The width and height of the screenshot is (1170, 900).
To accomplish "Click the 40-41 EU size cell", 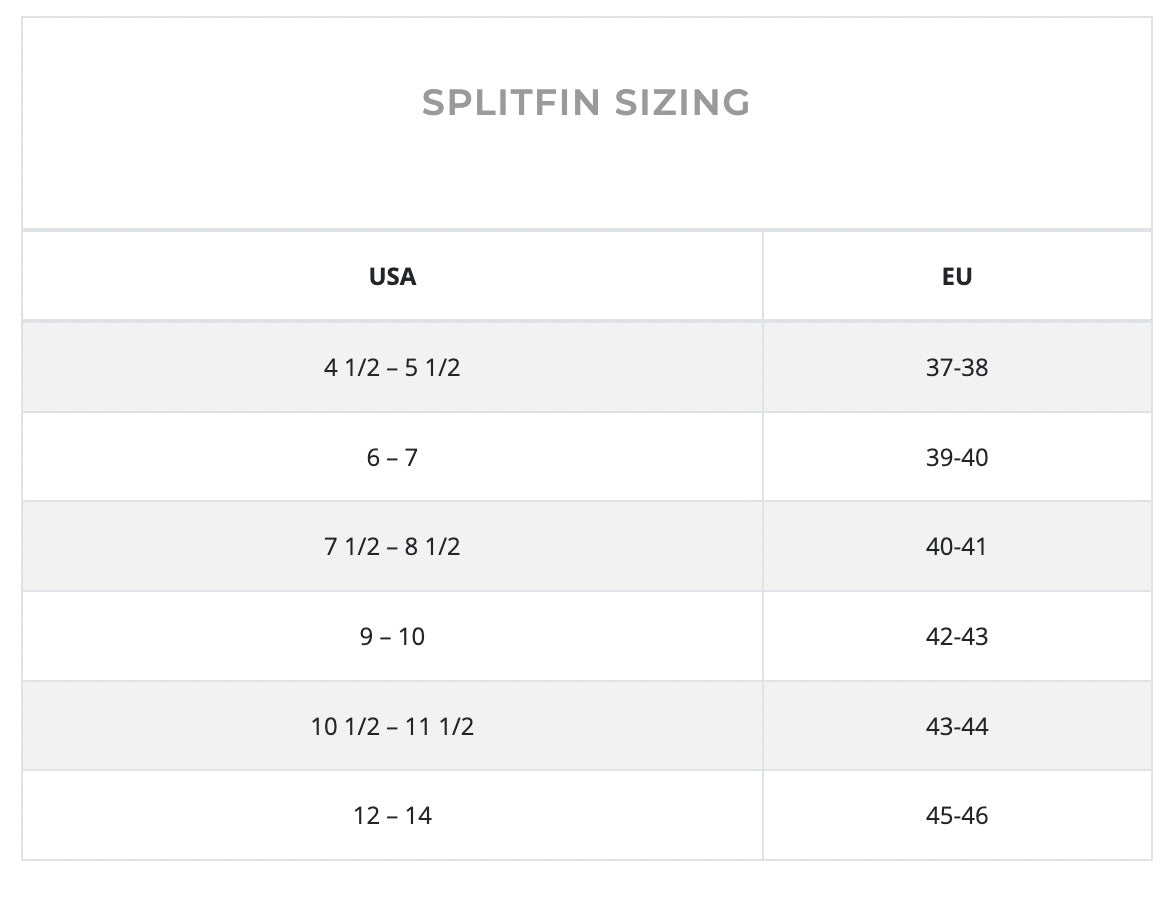I will click(x=957, y=546).
